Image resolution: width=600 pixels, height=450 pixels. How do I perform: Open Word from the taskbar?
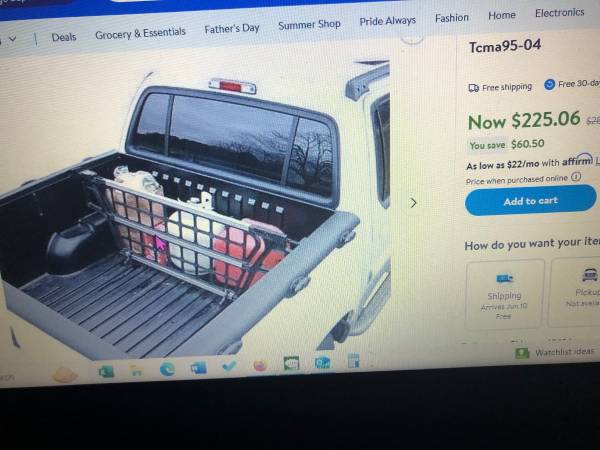tap(198, 368)
